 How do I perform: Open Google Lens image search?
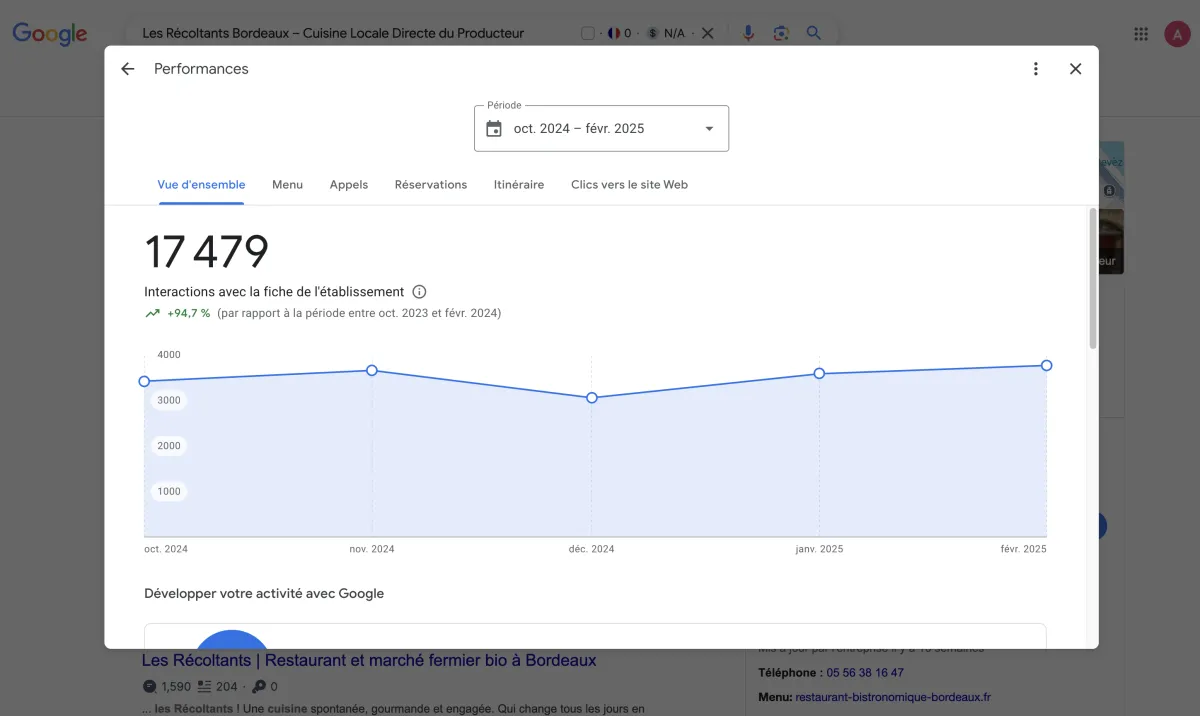click(781, 33)
